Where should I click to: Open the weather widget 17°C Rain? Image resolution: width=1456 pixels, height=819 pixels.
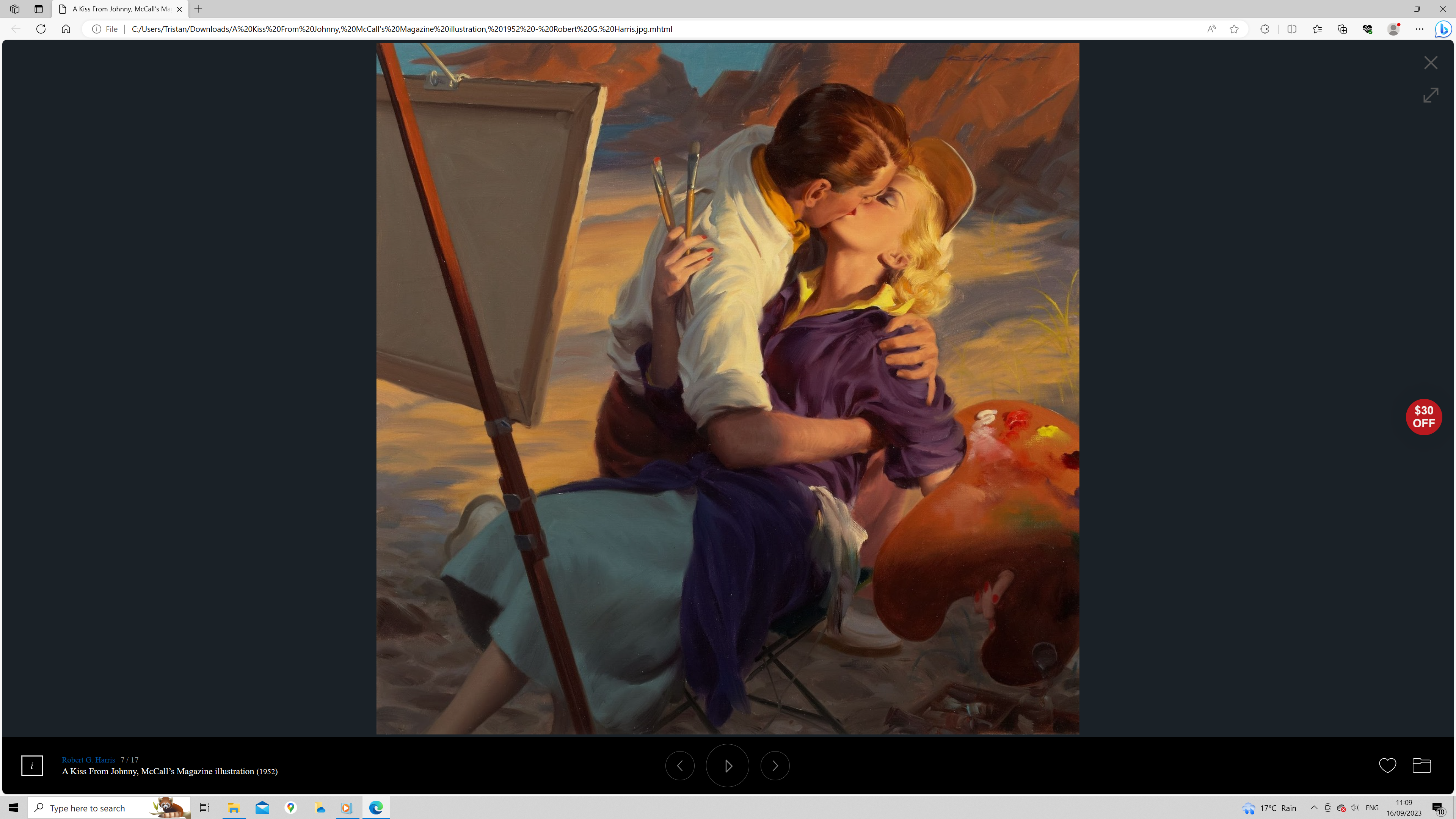pos(1269,808)
